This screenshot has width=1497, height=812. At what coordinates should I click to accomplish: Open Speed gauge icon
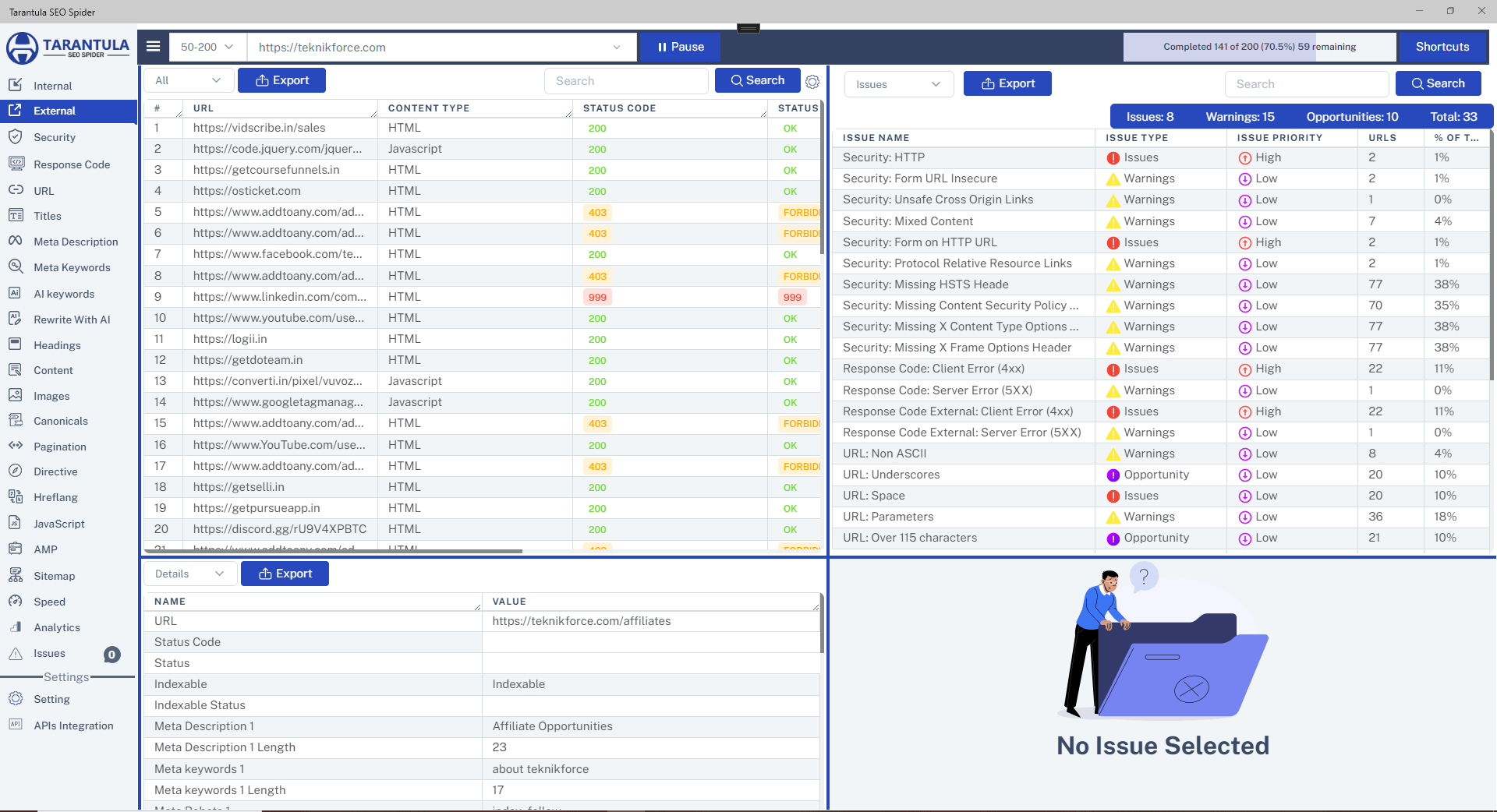16,601
